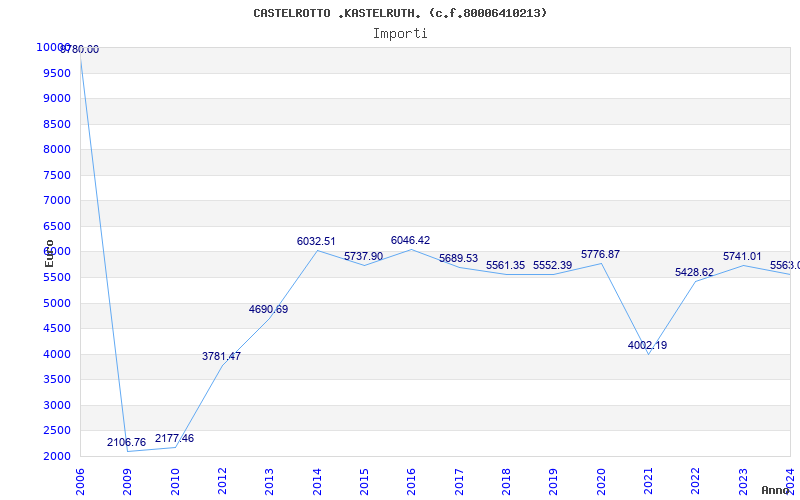Click x-axis year label 2014
Image resolution: width=800 pixels, height=500 pixels.
click(317, 482)
